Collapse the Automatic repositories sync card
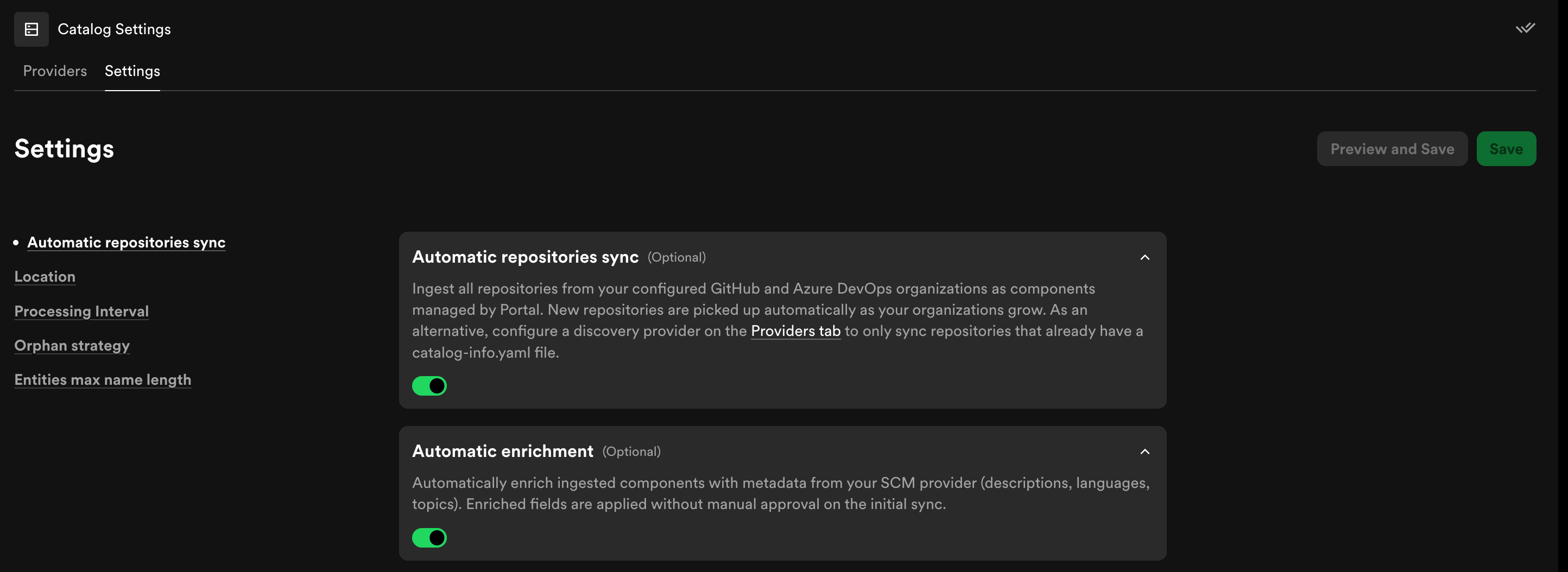This screenshot has height=572, width=1568. point(1145,257)
